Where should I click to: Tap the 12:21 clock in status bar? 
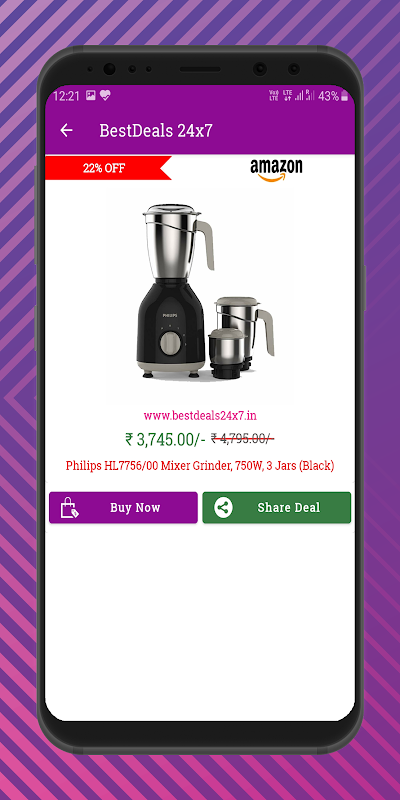[x=66, y=96]
